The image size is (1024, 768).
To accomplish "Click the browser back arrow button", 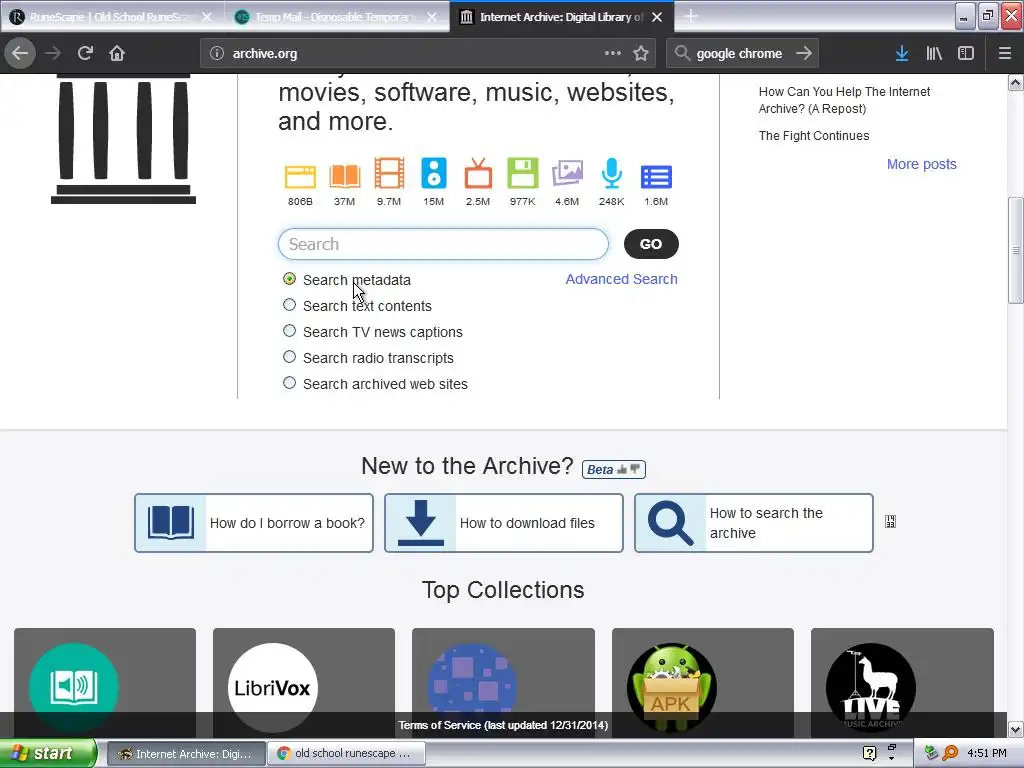I will (x=20, y=53).
